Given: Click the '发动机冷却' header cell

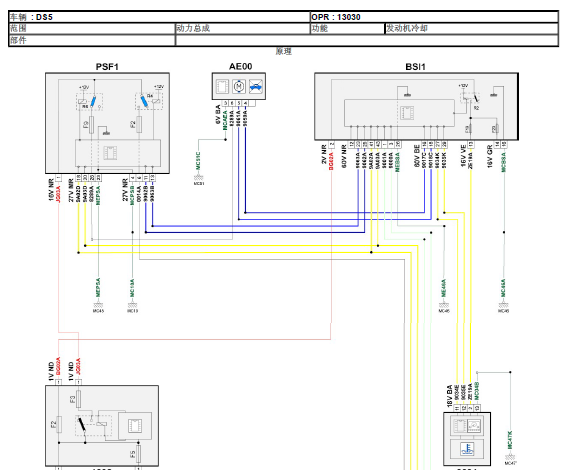Looking at the screenshot, I should [x=472, y=28].
